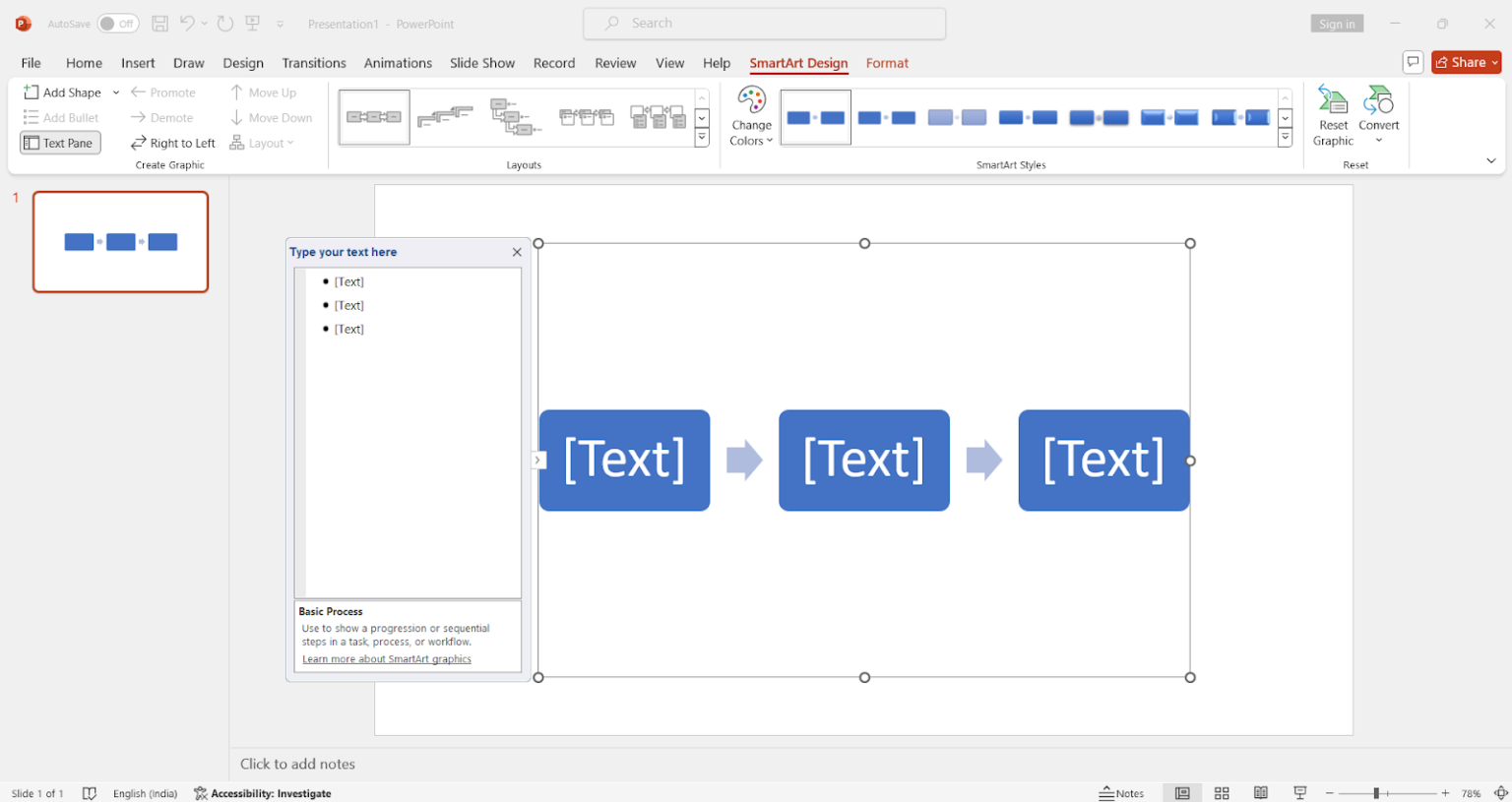
Task: Toggle the Text Pane visibility
Action: click(59, 142)
